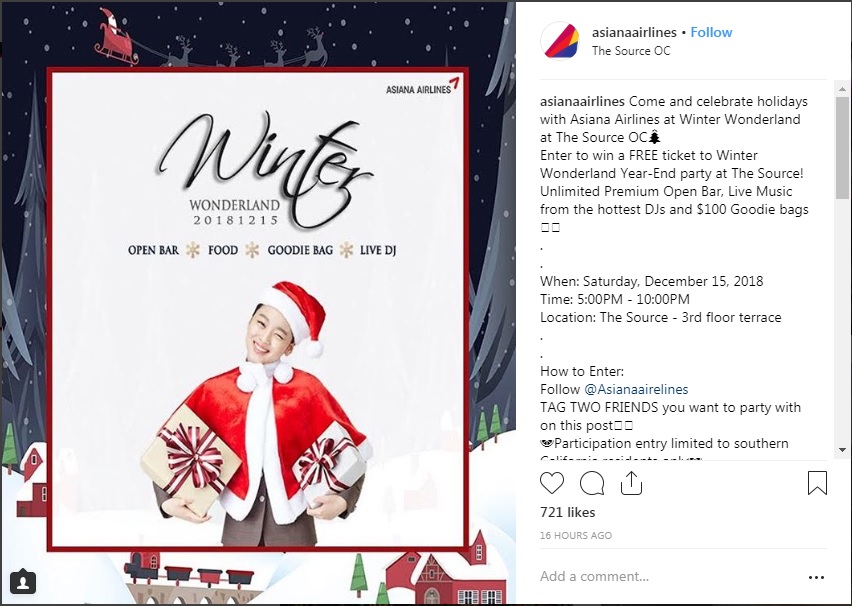Follow the asianaairlines account
The height and width of the screenshot is (606, 852).
click(x=711, y=32)
